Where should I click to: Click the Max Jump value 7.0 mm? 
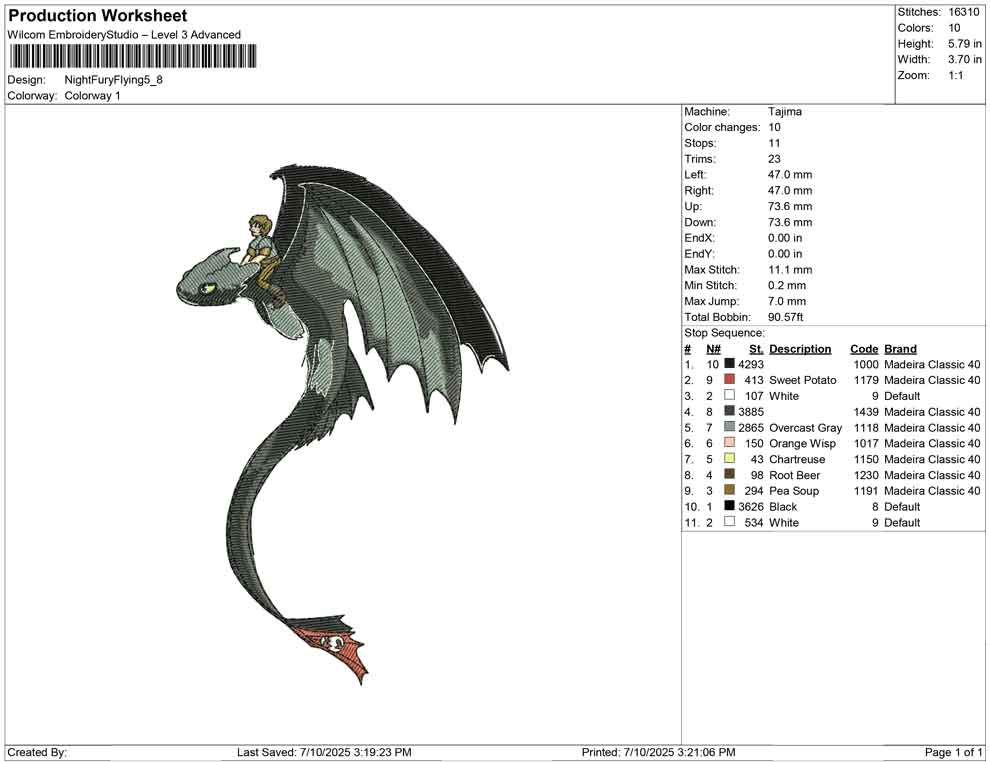(787, 301)
